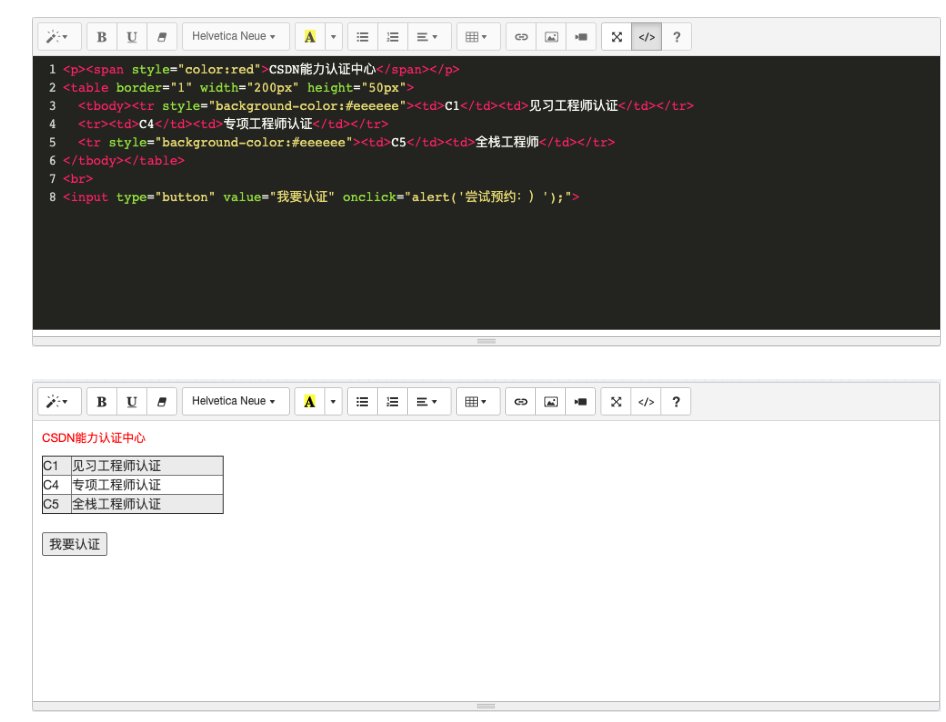Click the eraser remove-format icon in top editor
Image resolution: width=946 pixels, height=722 pixels.
[x=162, y=37]
